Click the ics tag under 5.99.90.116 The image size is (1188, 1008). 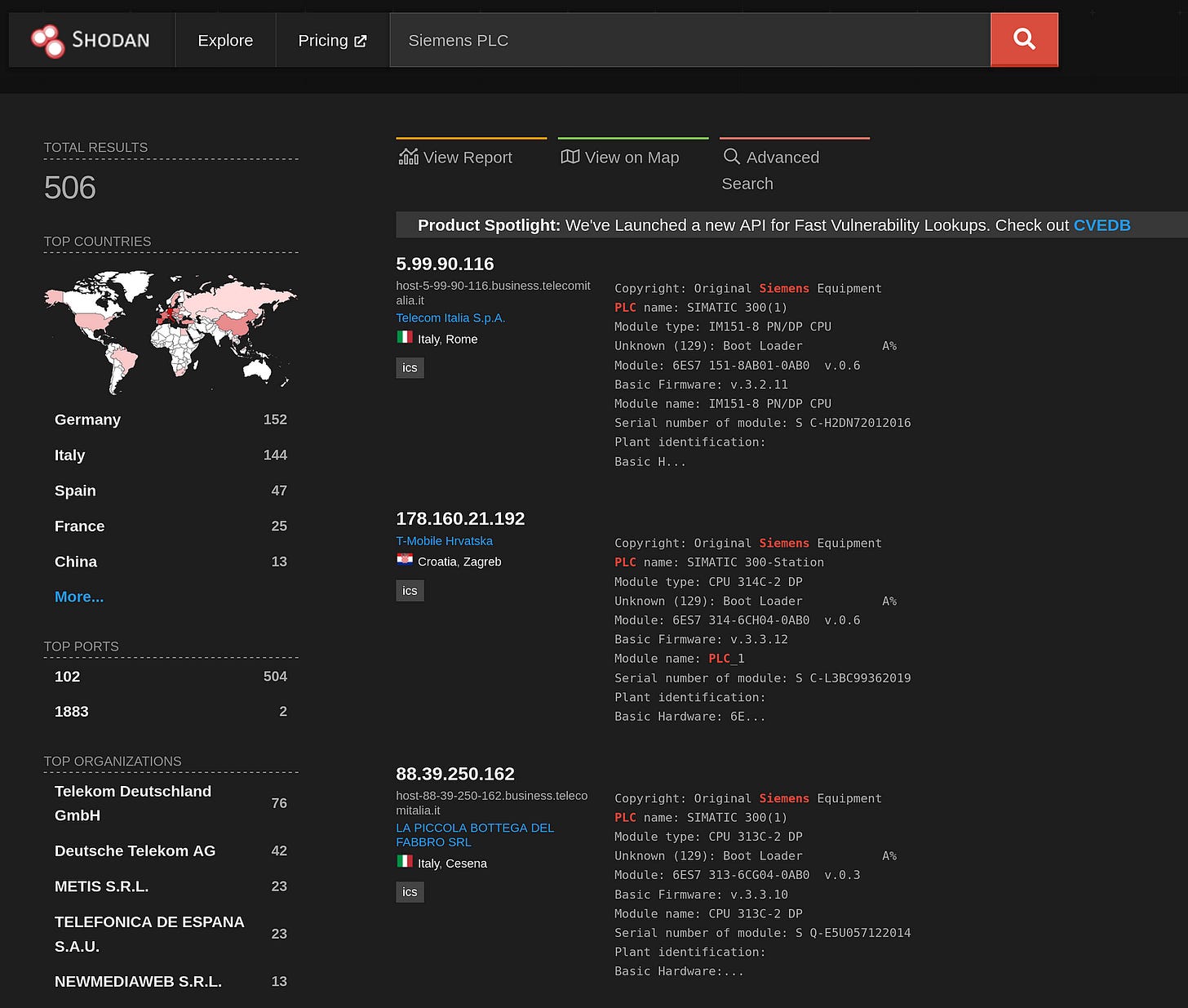pyautogui.click(x=410, y=367)
